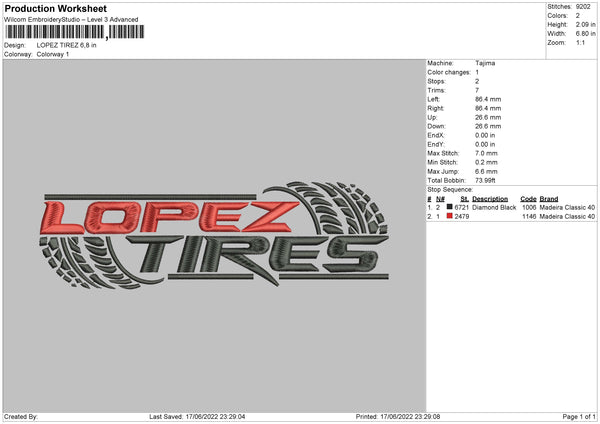Select design name 'LOPEZ TIREZ 6,8 in'

[x=67, y=45]
